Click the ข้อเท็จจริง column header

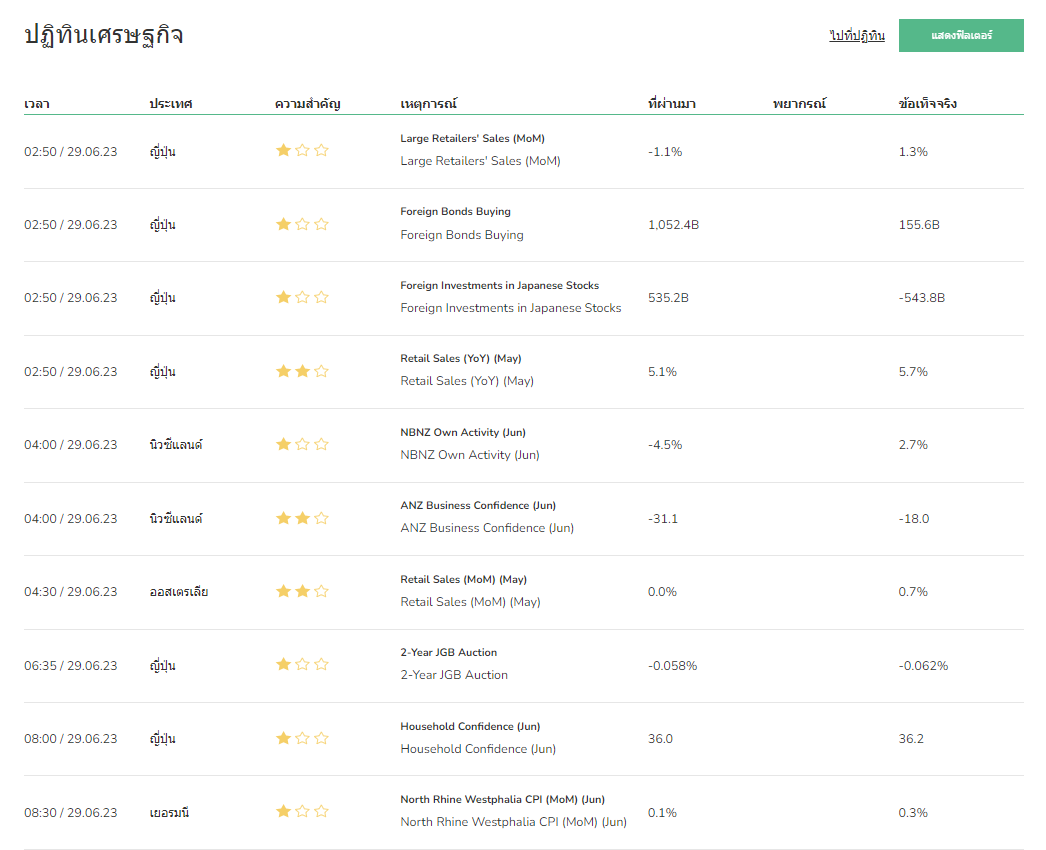928,104
